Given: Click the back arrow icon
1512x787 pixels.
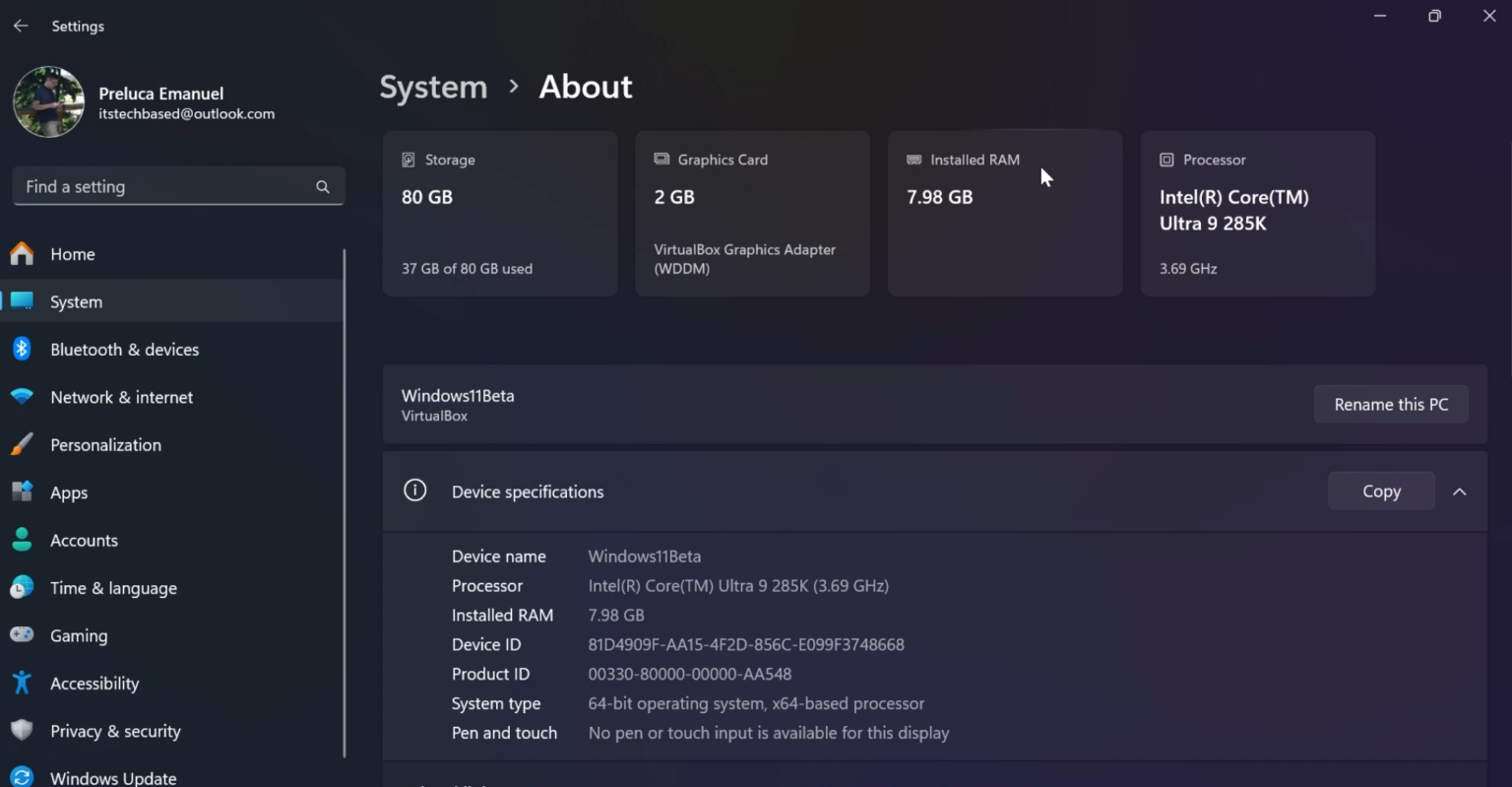Looking at the screenshot, I should click(x=21, y=26).
